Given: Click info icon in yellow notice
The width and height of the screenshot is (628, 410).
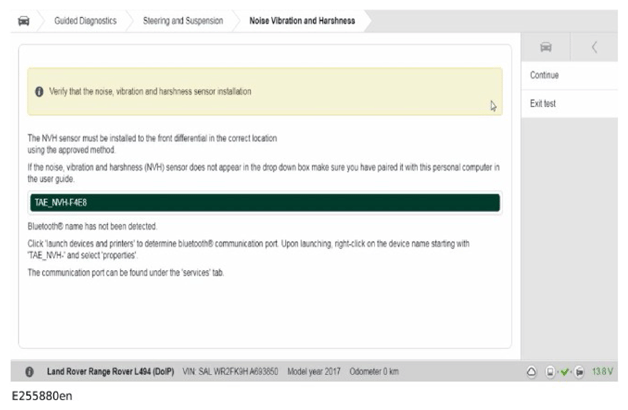Looking at the screenshot, I should (x=39, y=92).
